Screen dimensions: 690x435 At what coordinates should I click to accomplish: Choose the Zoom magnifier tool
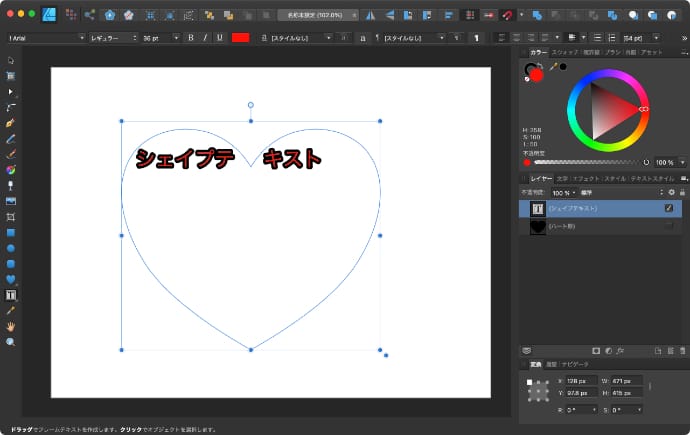tap(11, 342)
